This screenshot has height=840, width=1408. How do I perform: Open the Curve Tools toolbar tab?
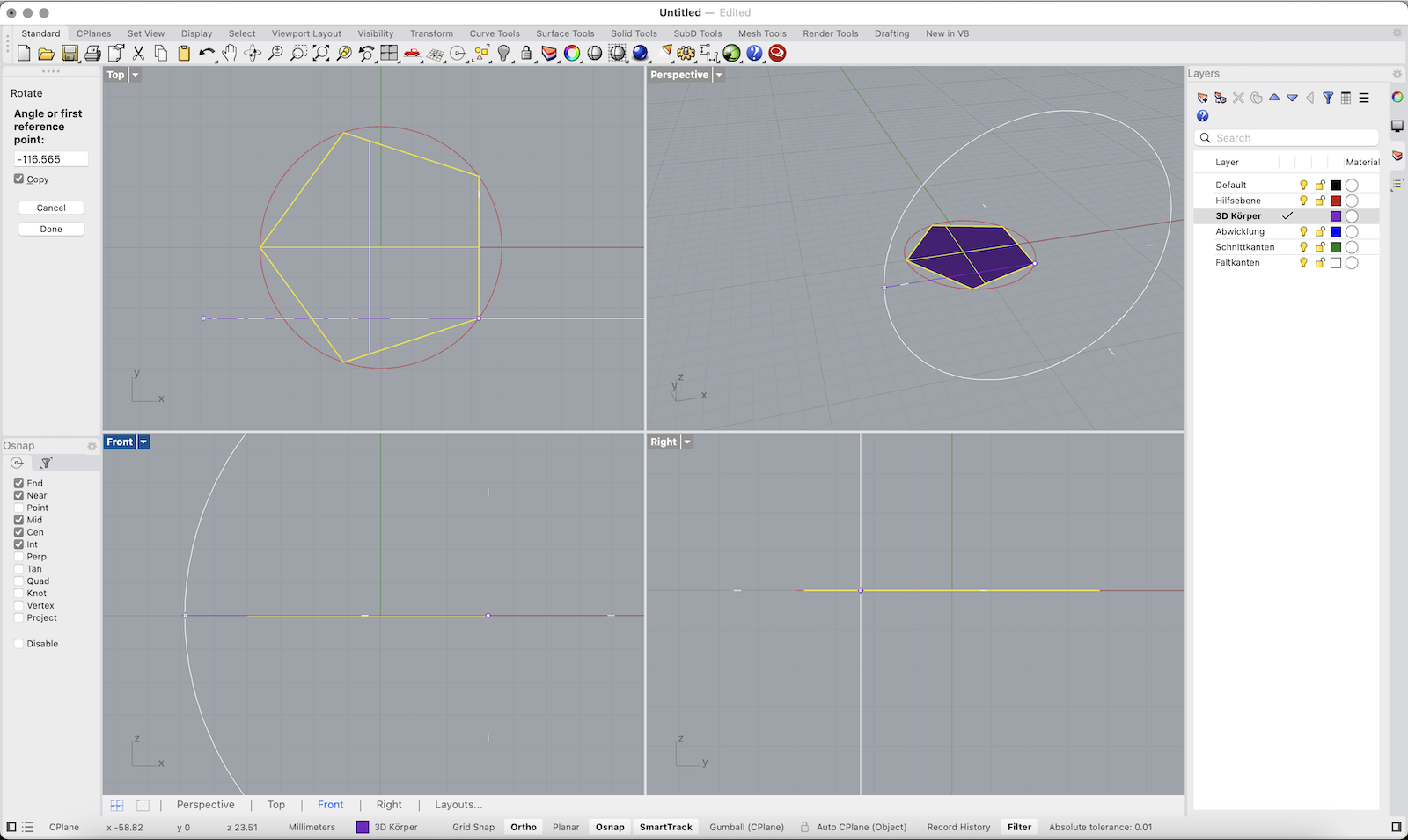tap(495, 33)
